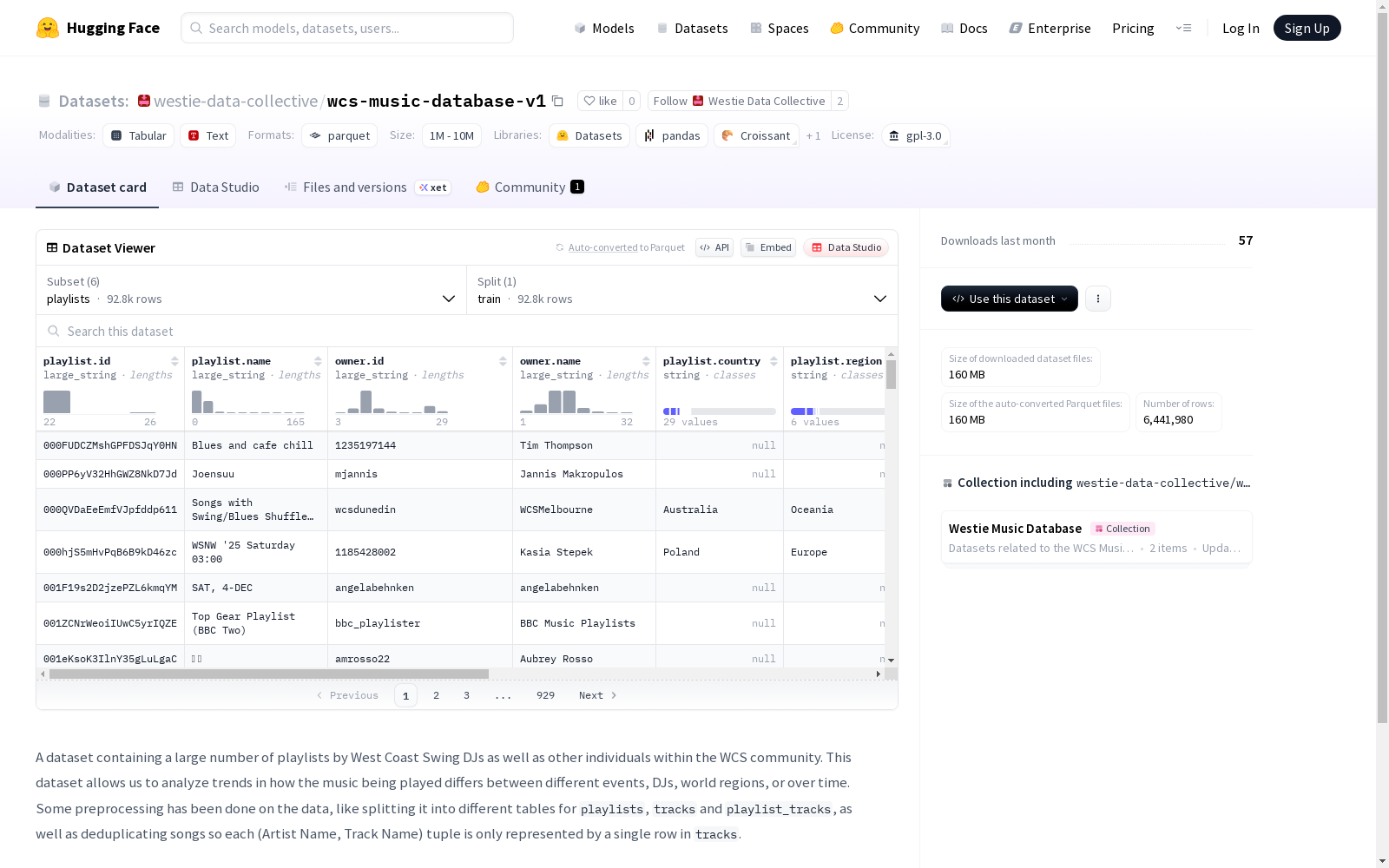Viewport: 1389px width, 868px height.
Task: Sort the playlist.country column
Action: (x=773, y=361)
